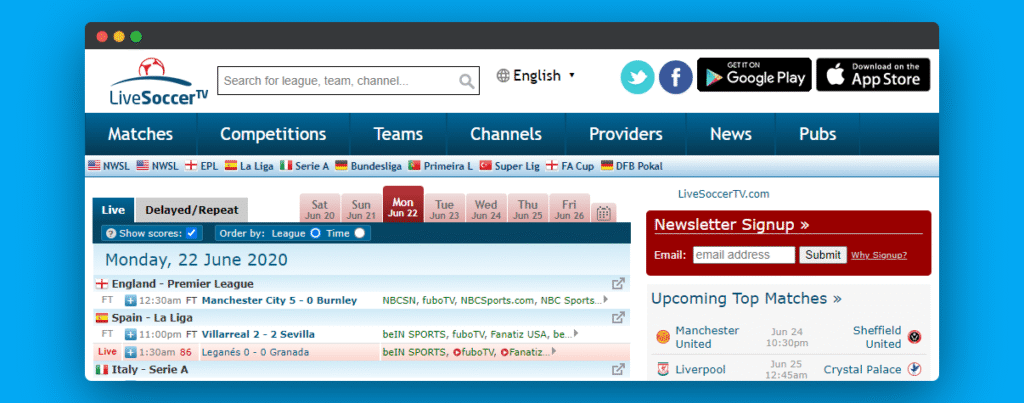Click the Italy flag beside Serie A heading

(x=102, y=370)
